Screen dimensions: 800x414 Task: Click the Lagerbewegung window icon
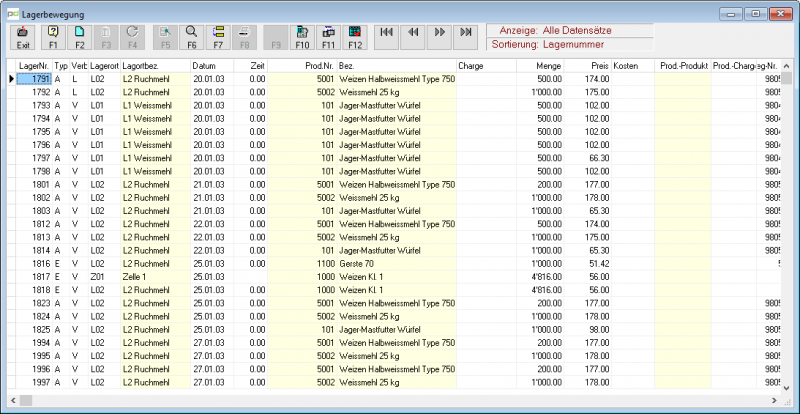pos(13,14)
